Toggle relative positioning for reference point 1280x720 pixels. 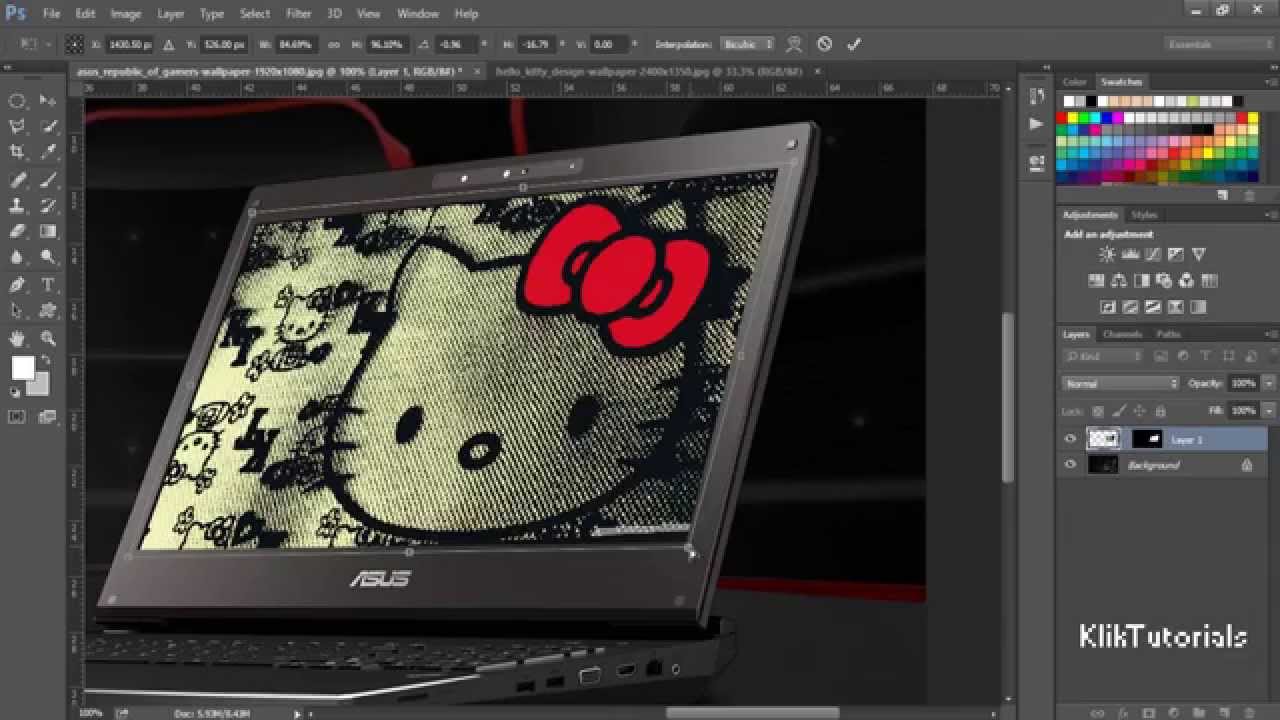pos(169,44)
